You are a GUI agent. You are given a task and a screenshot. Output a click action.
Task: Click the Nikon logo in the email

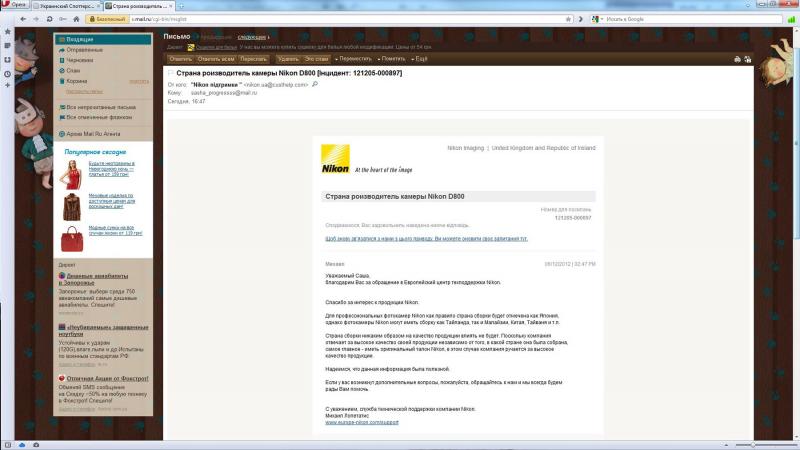coord(335,159)
